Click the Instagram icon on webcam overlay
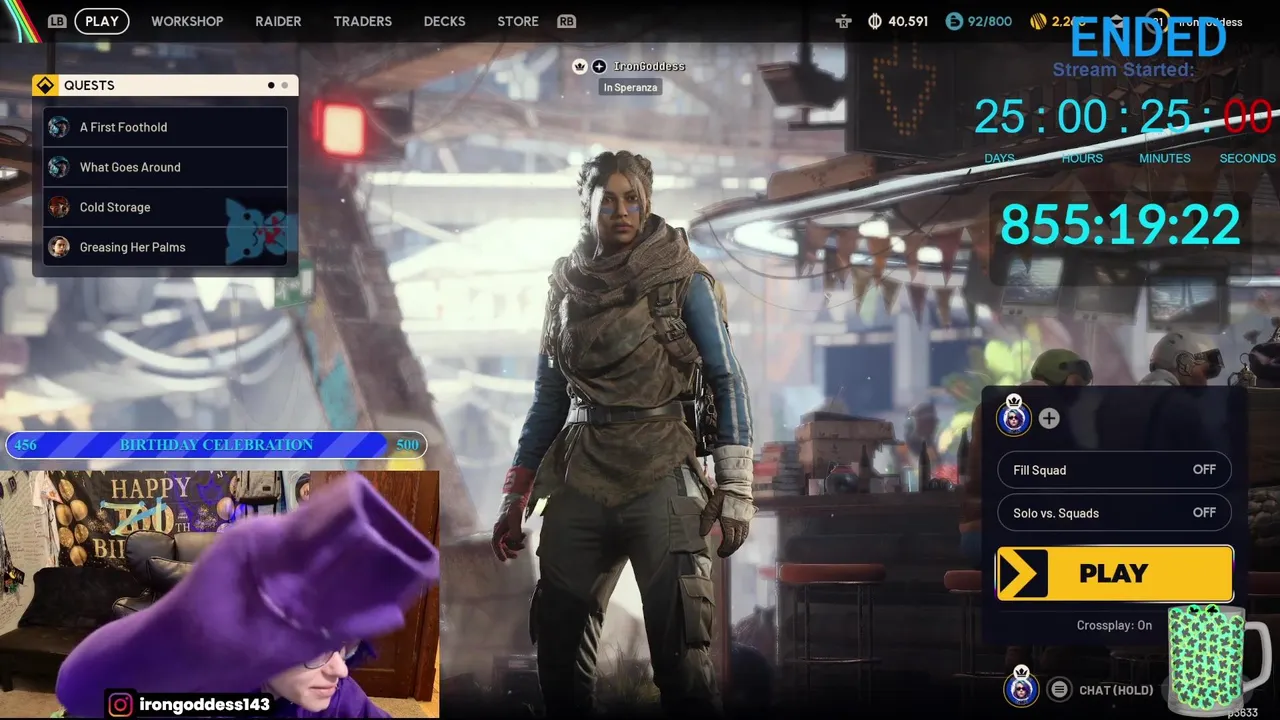The width and height of the screenshot is (1280, 720). pos(120,704)
